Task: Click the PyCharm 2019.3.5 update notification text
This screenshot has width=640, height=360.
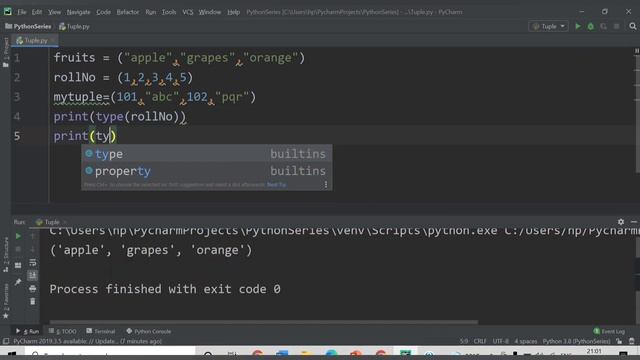Action: click(x=87, y=341)
